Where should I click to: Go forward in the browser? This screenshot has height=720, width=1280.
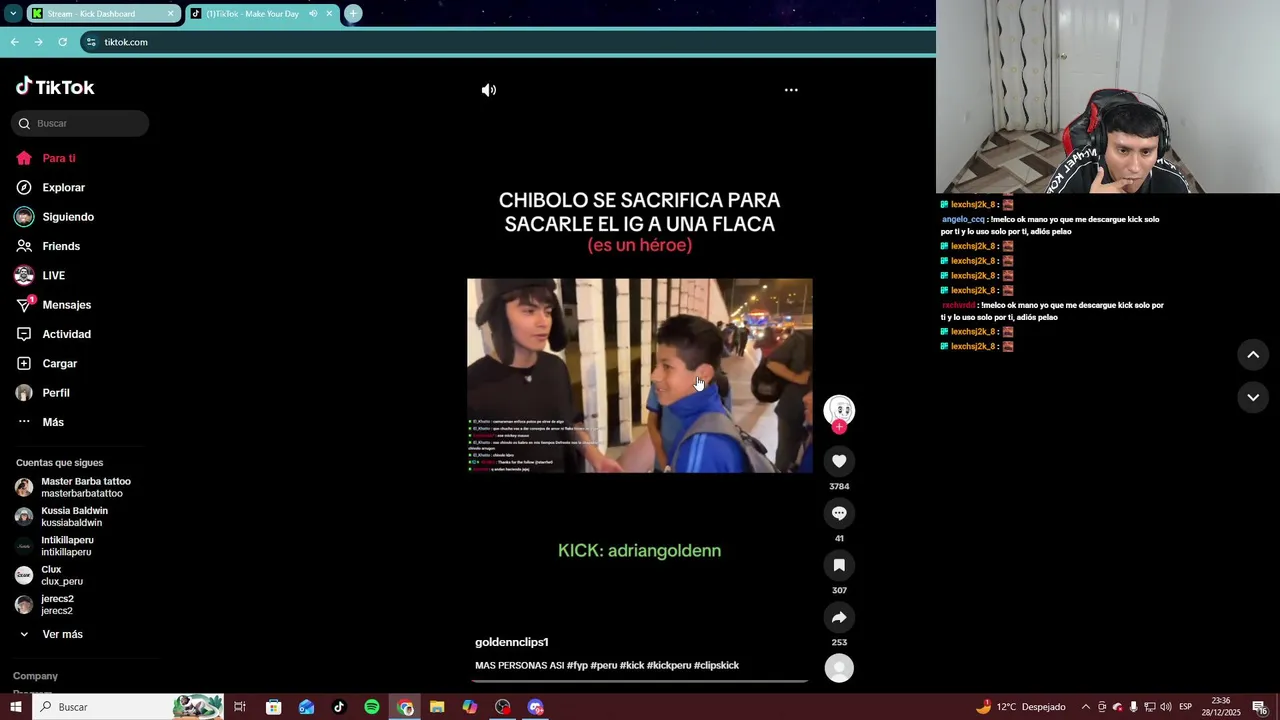[38, 42]
